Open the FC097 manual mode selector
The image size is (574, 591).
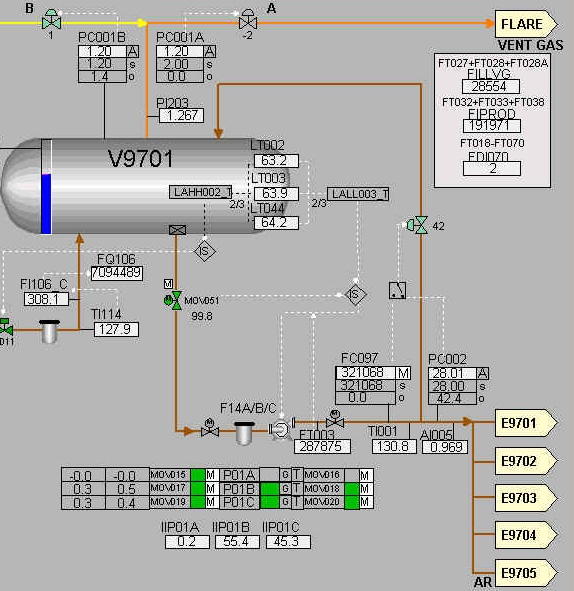click(x=403, y=373)
